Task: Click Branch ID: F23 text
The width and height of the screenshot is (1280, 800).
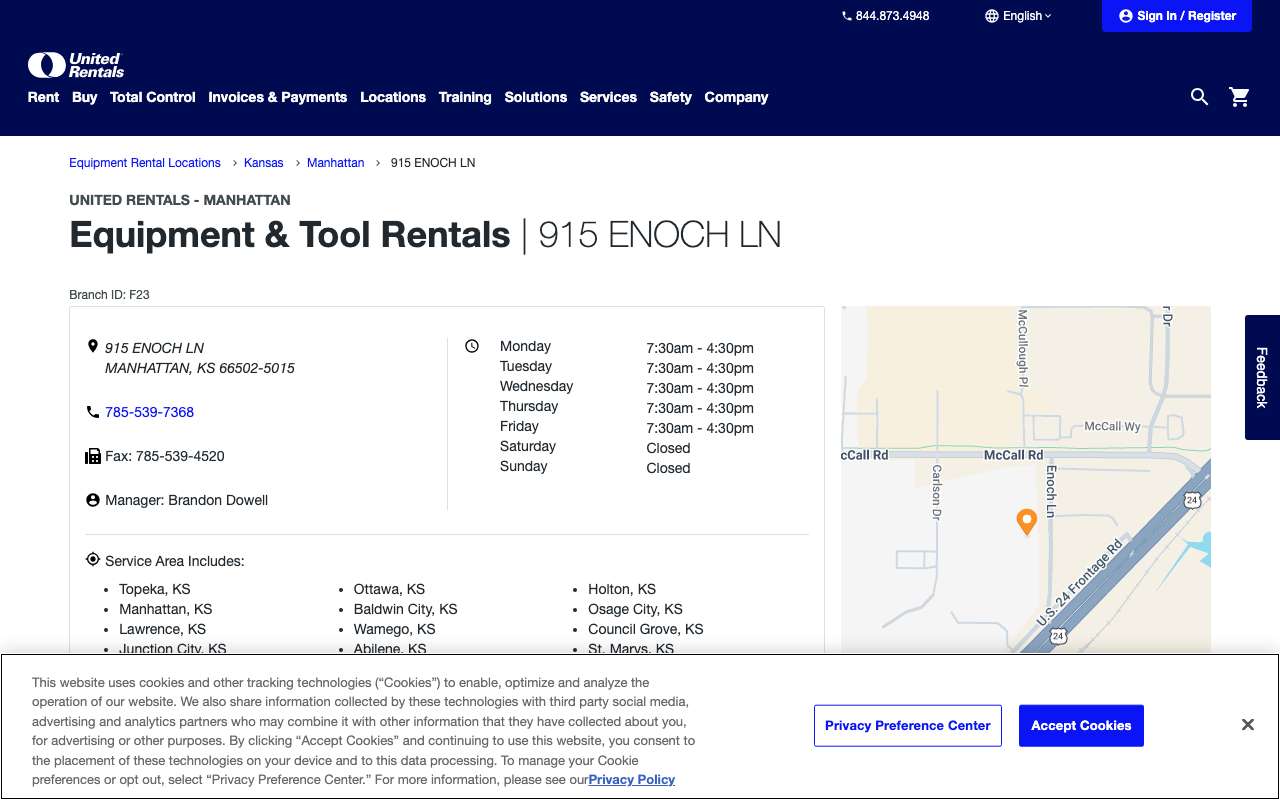Action: coord(109,294)
